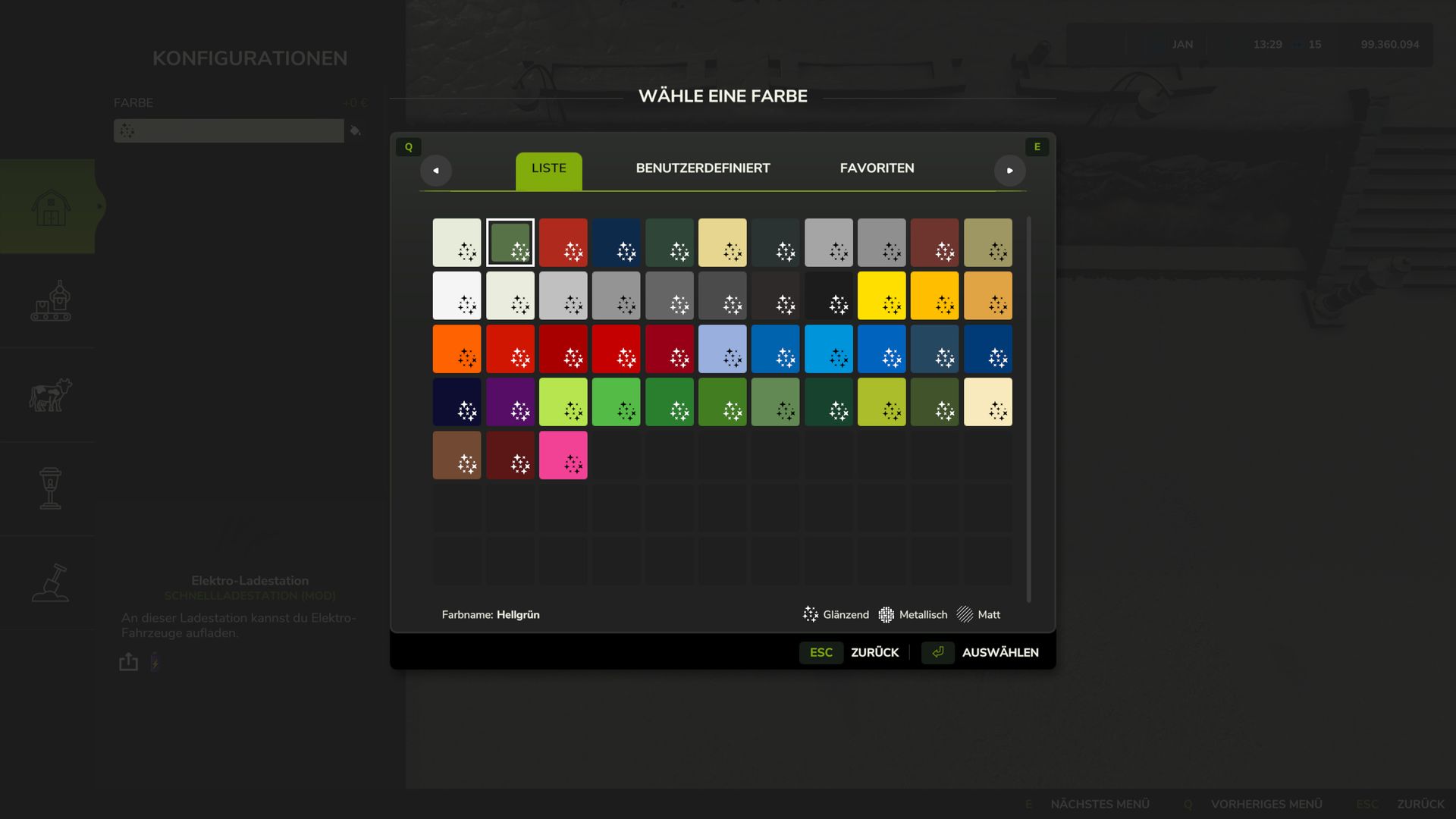Click the Farbname Hellgrün label

pos(491,615)
